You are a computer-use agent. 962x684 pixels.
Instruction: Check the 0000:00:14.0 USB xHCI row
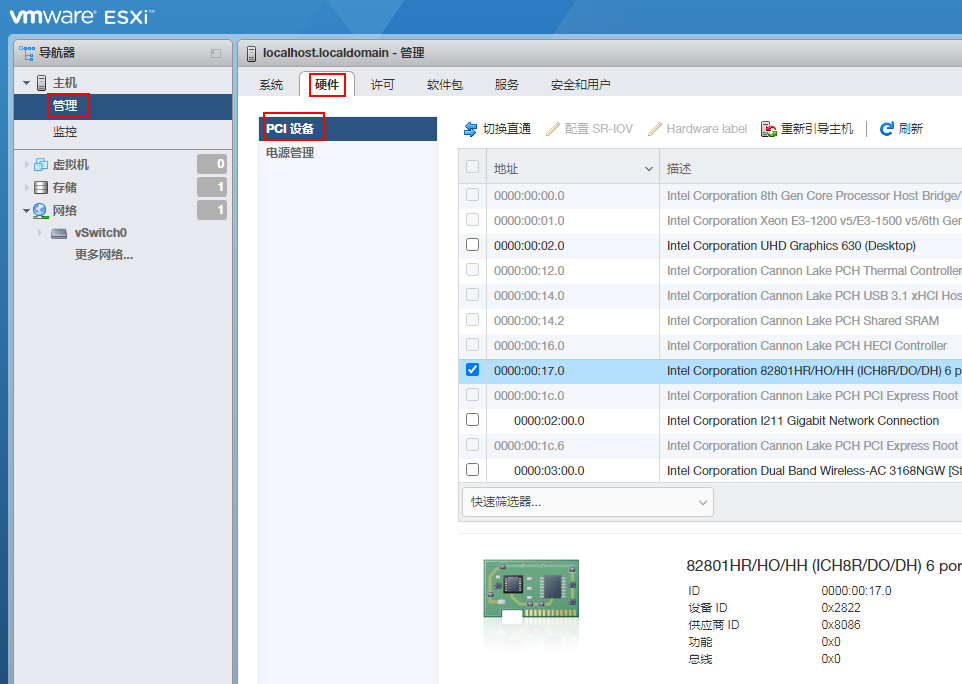pyautogui.click(x=472, y=294)
